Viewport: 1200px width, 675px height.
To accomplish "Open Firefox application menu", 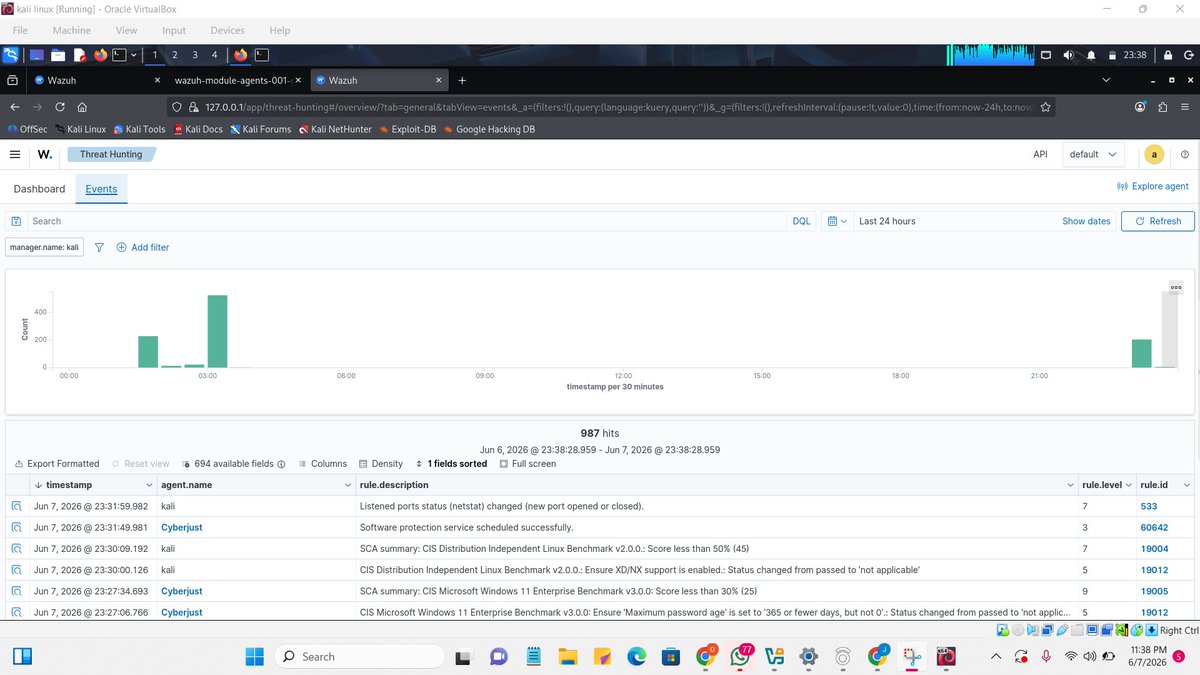I will [x=1185, y=107].
